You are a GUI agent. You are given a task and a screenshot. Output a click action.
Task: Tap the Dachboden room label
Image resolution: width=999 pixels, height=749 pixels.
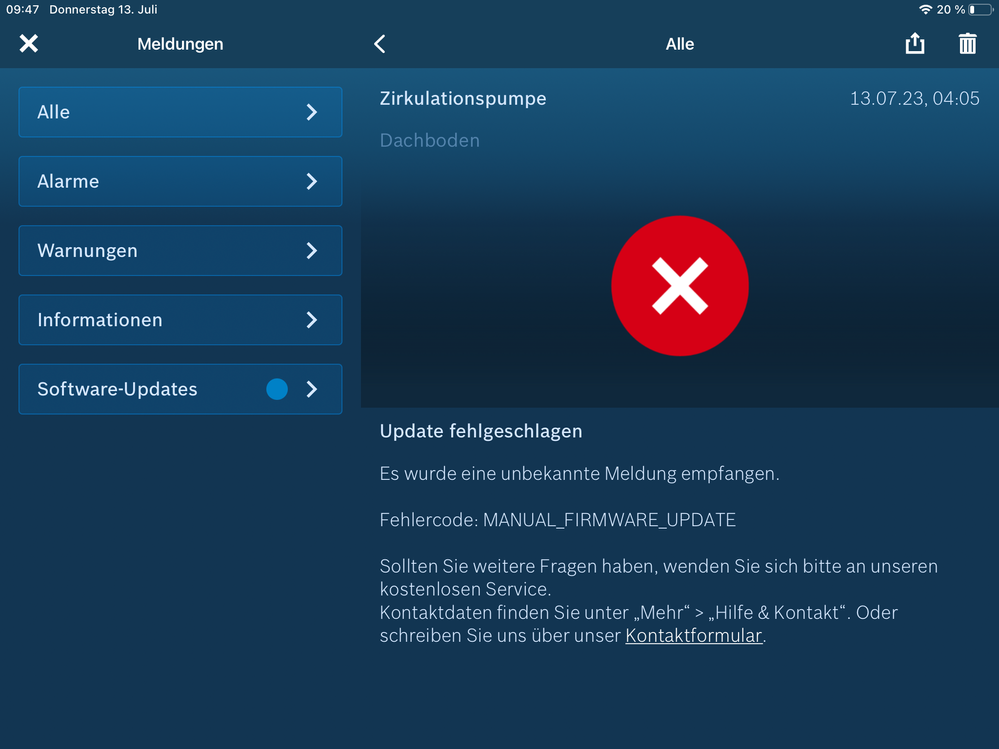click(430, 140)
